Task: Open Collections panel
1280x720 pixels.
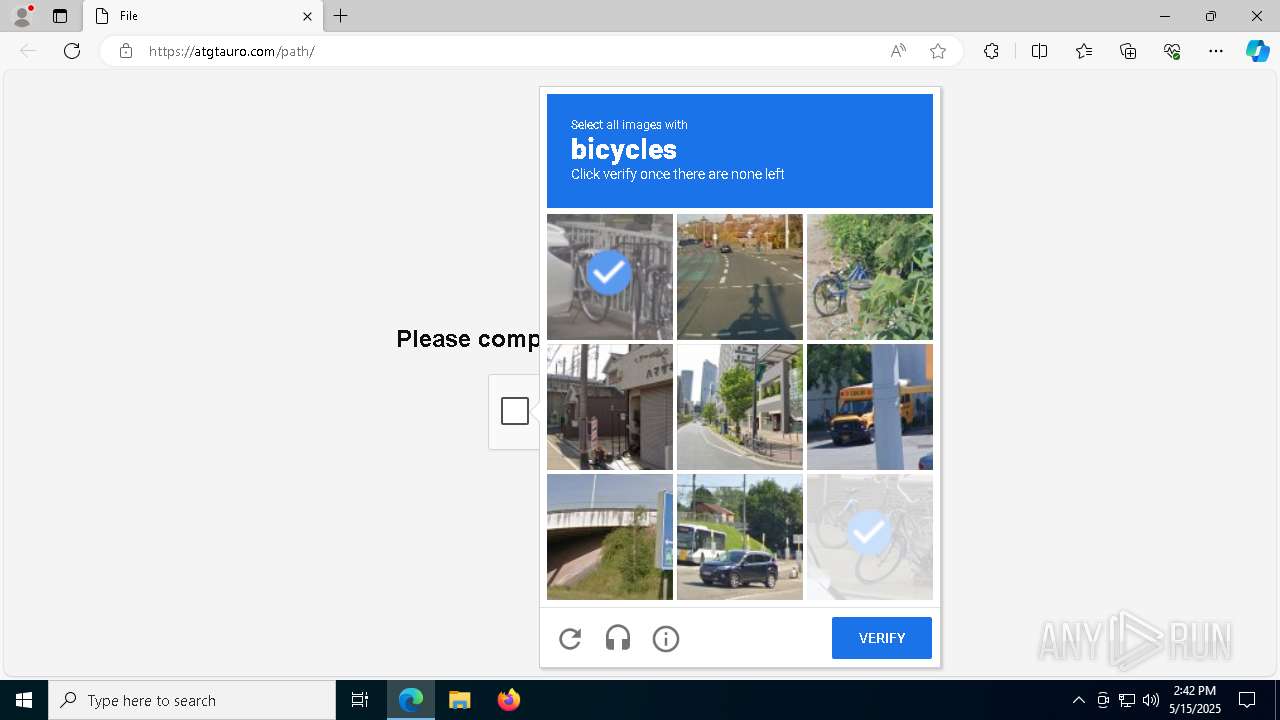Action: (x=1128, y=51)
